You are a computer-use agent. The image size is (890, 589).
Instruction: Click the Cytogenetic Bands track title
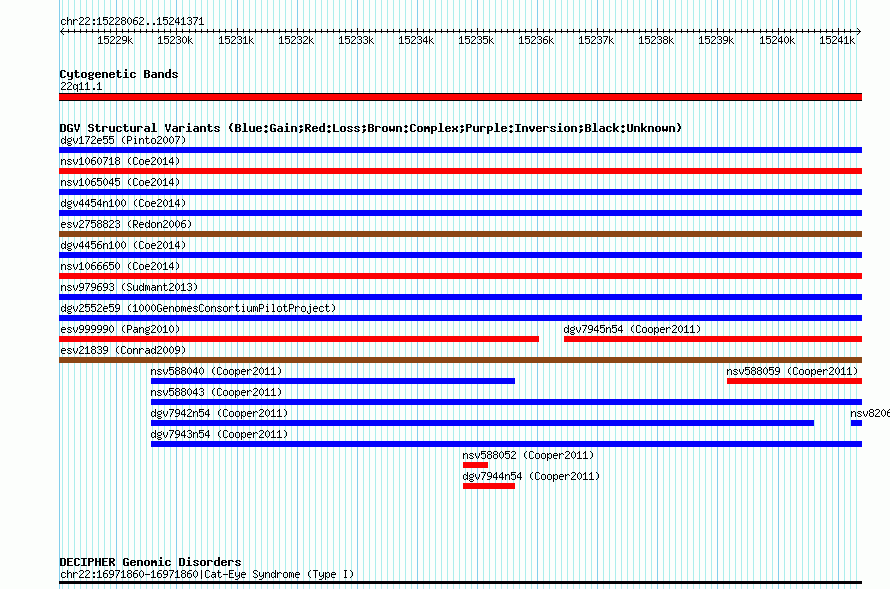pyautogui.click(x=119, y=74)
